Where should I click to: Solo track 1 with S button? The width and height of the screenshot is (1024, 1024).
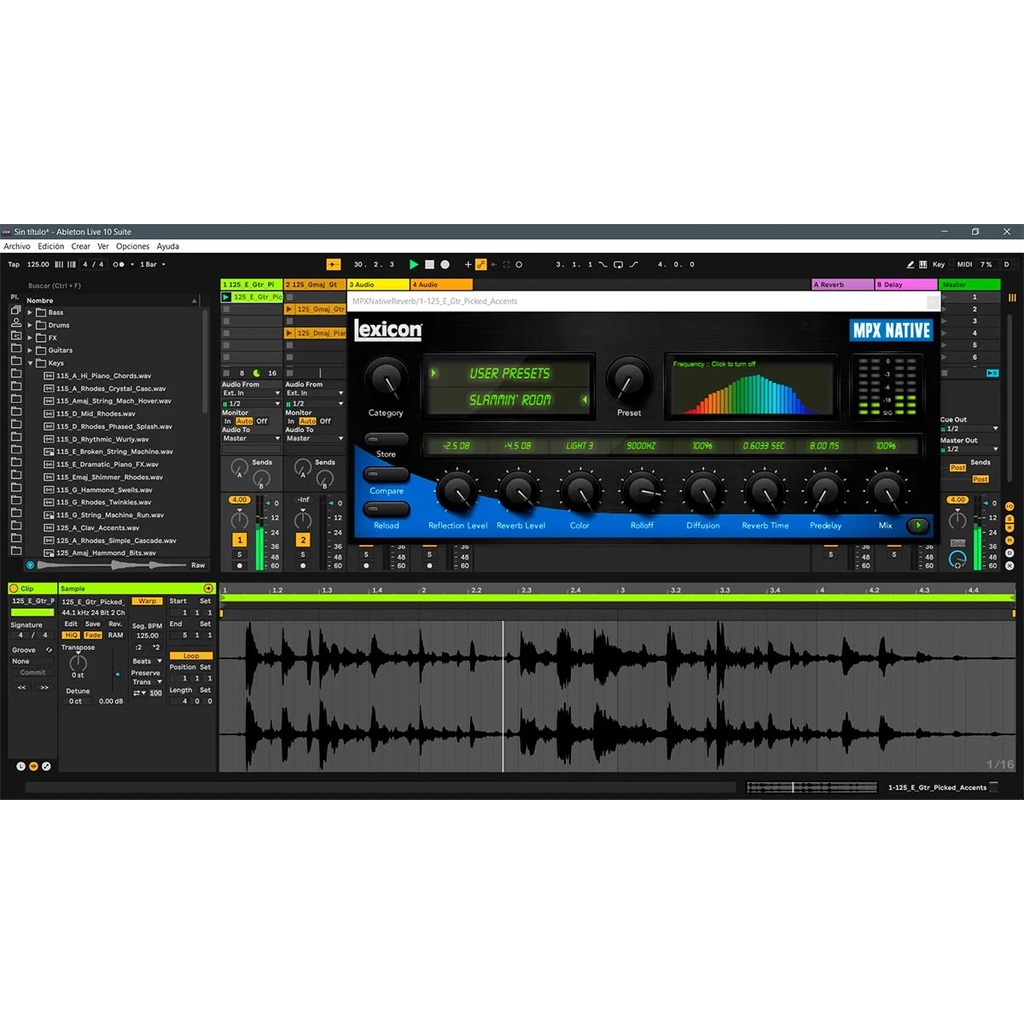[x=240, y=554]
